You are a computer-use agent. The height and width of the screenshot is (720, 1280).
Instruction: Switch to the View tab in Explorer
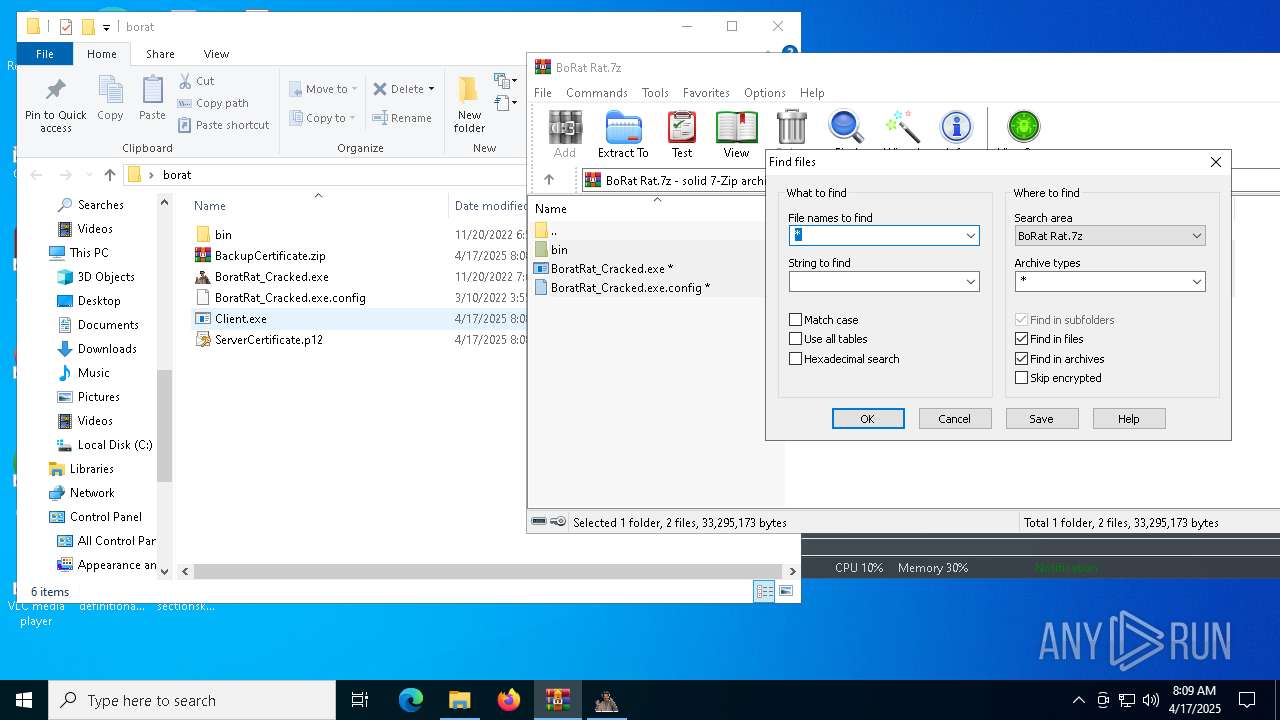[216, 54]
